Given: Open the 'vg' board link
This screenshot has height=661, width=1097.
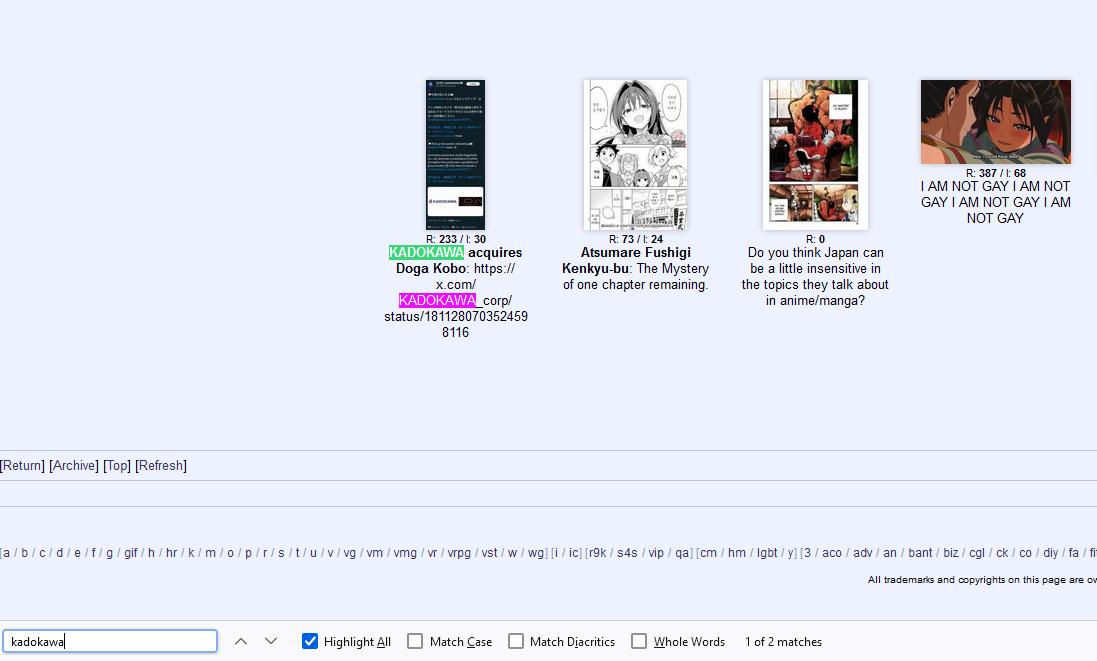Looking at the screenshot, I should [x=350, y=553].
